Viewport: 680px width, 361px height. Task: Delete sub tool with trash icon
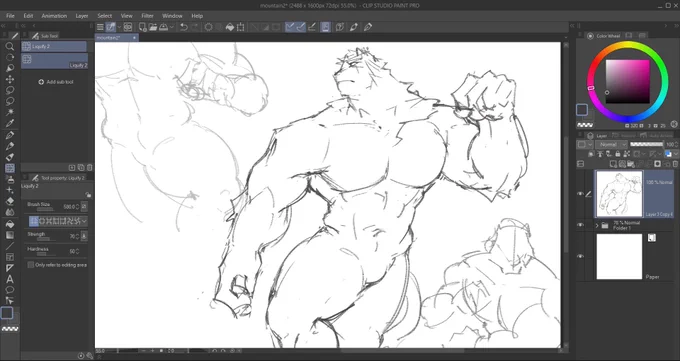pos(90,167)
